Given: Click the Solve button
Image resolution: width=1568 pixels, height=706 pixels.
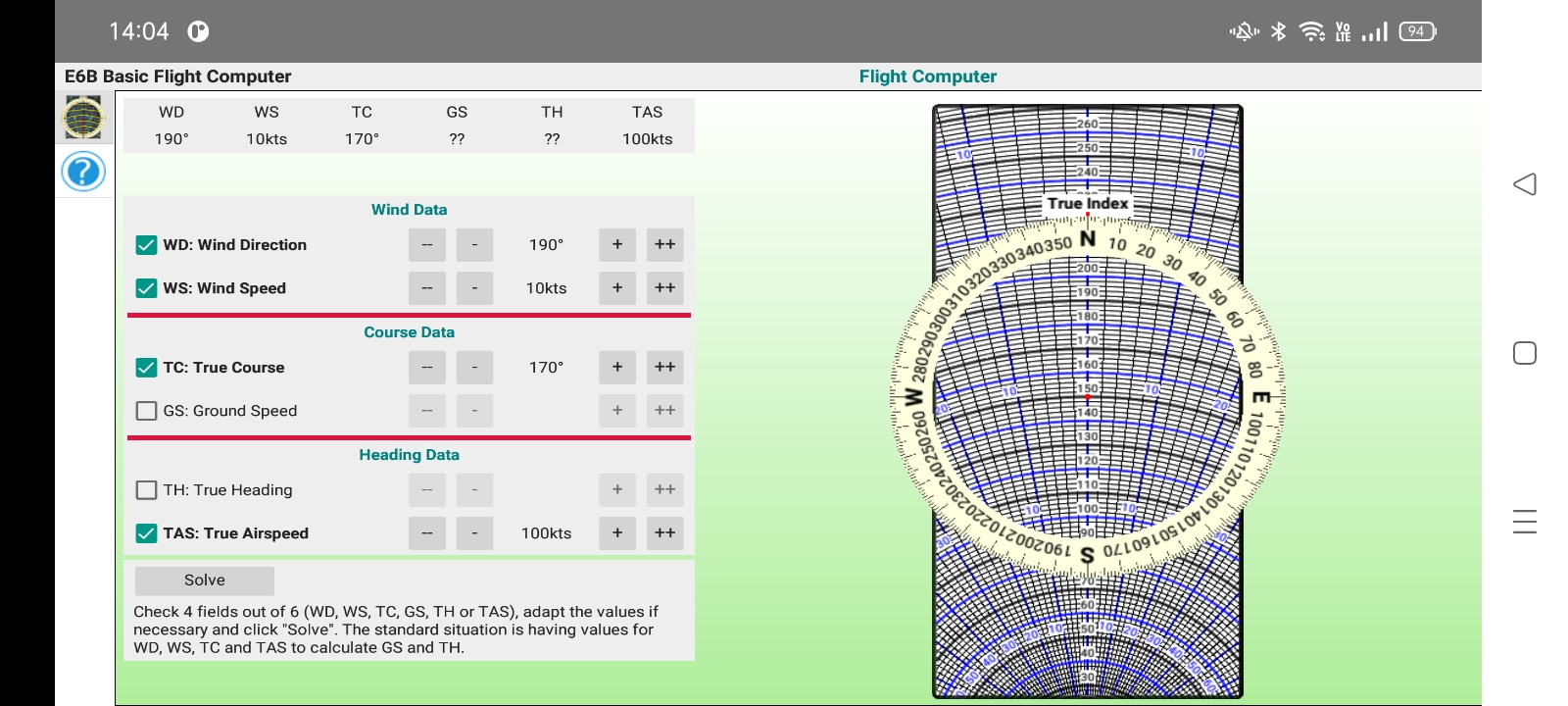Looking at the screenshot, I should point(205,580).
